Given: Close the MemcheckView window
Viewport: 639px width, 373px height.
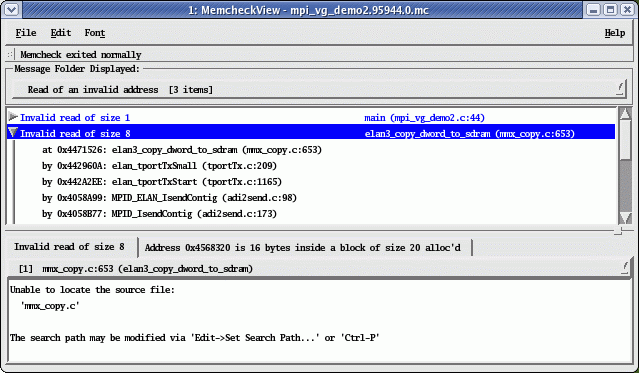Looking at the screenshot, I should click(627, 9).
